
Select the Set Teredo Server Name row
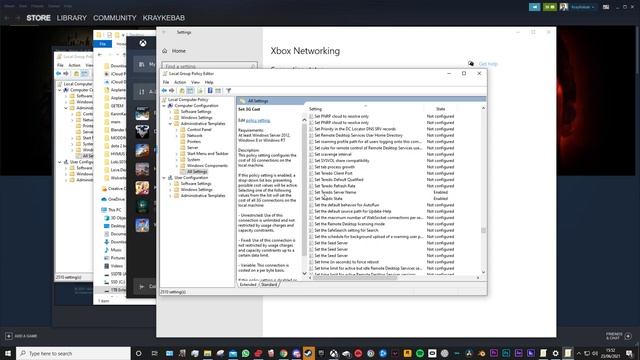[382, 192]
